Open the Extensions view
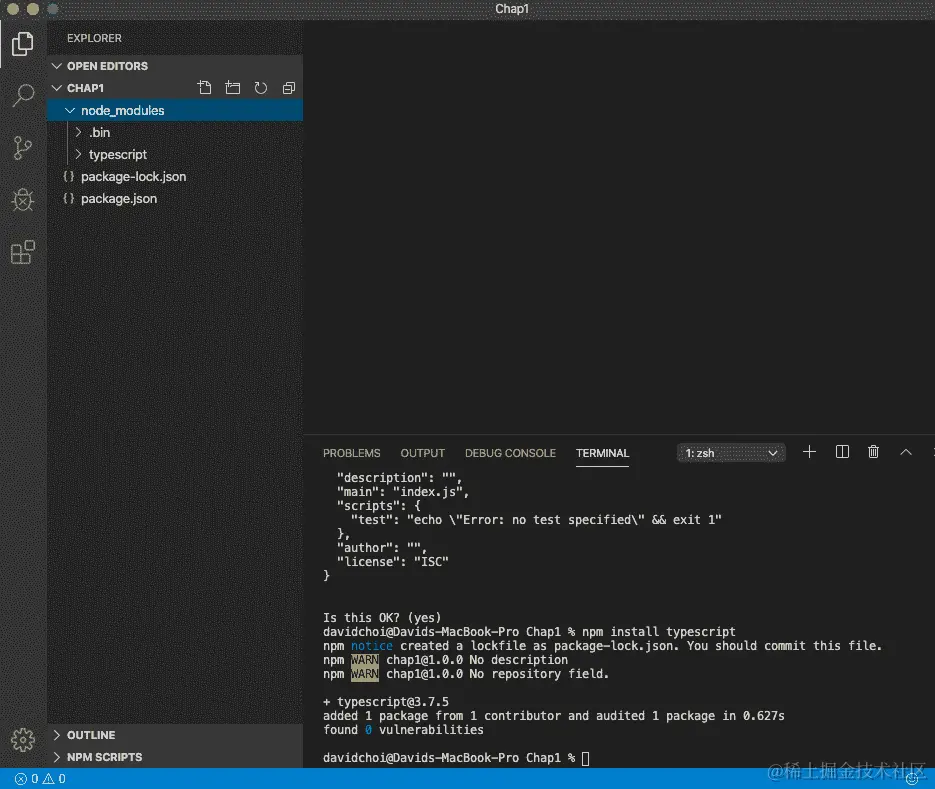Viewport: 935px width, 789px height. (x=22, y=252)
